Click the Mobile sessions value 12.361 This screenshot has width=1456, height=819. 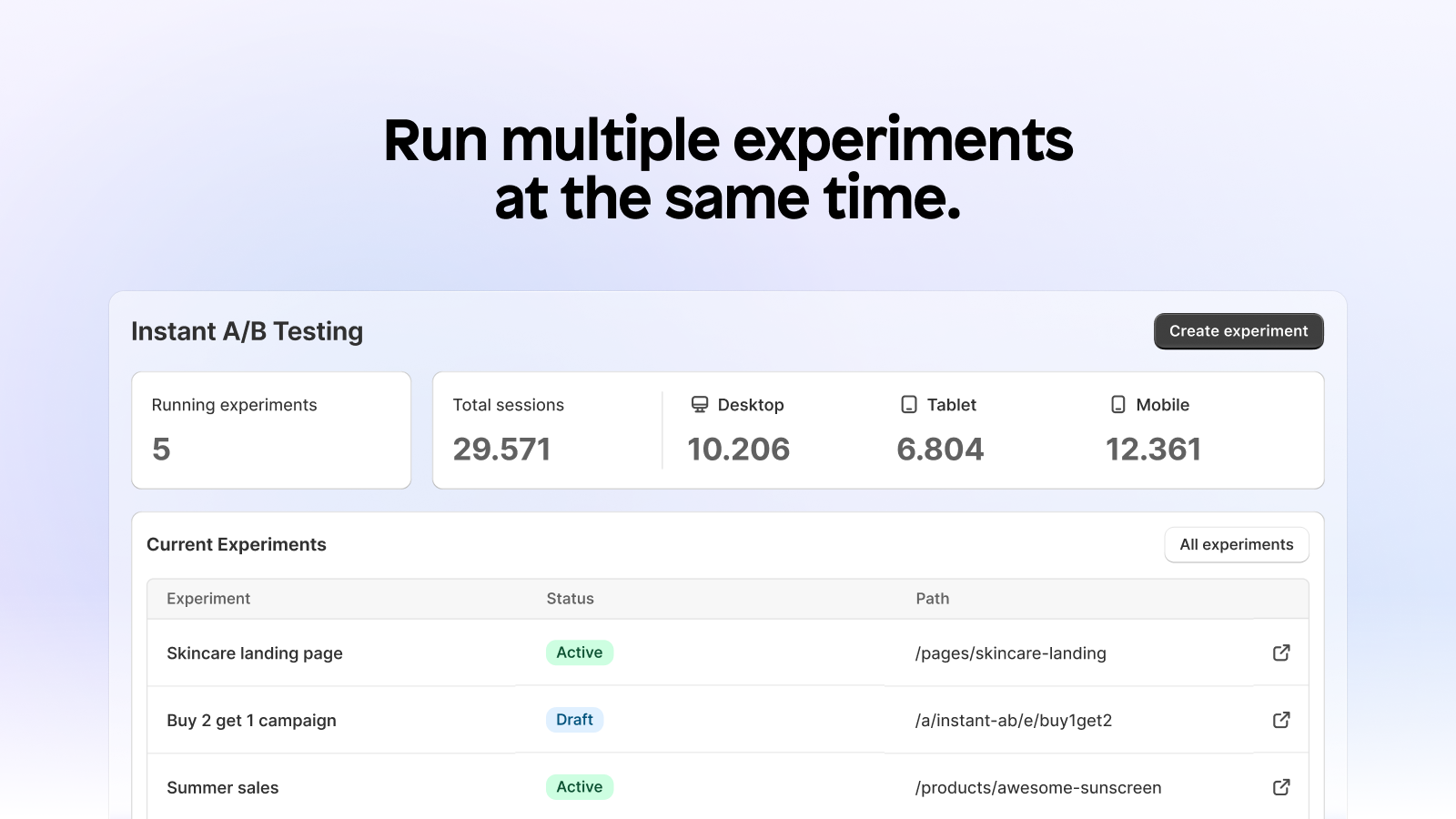[1153, 450]
